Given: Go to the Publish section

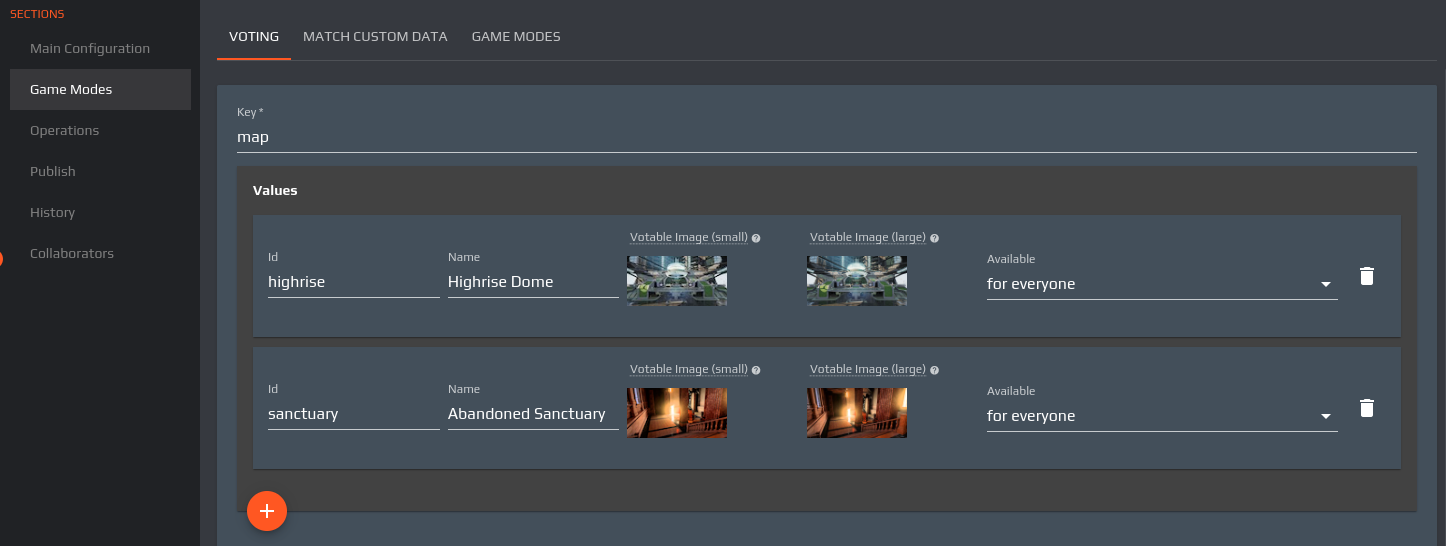Looking at the screenshot, I should coord(53,172).
